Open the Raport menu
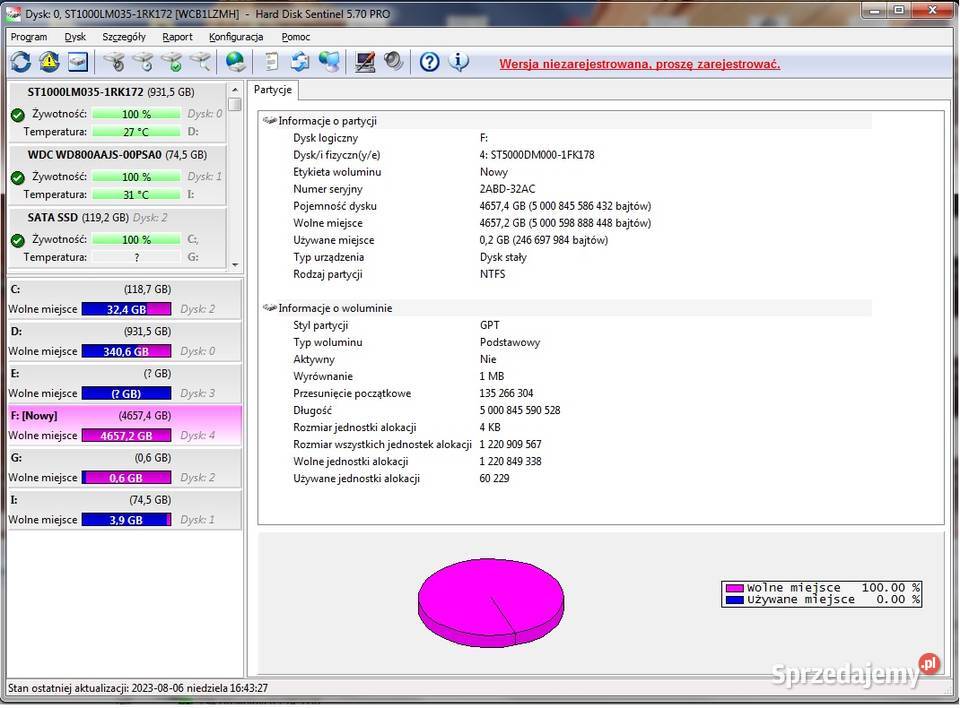 [178, 37]
